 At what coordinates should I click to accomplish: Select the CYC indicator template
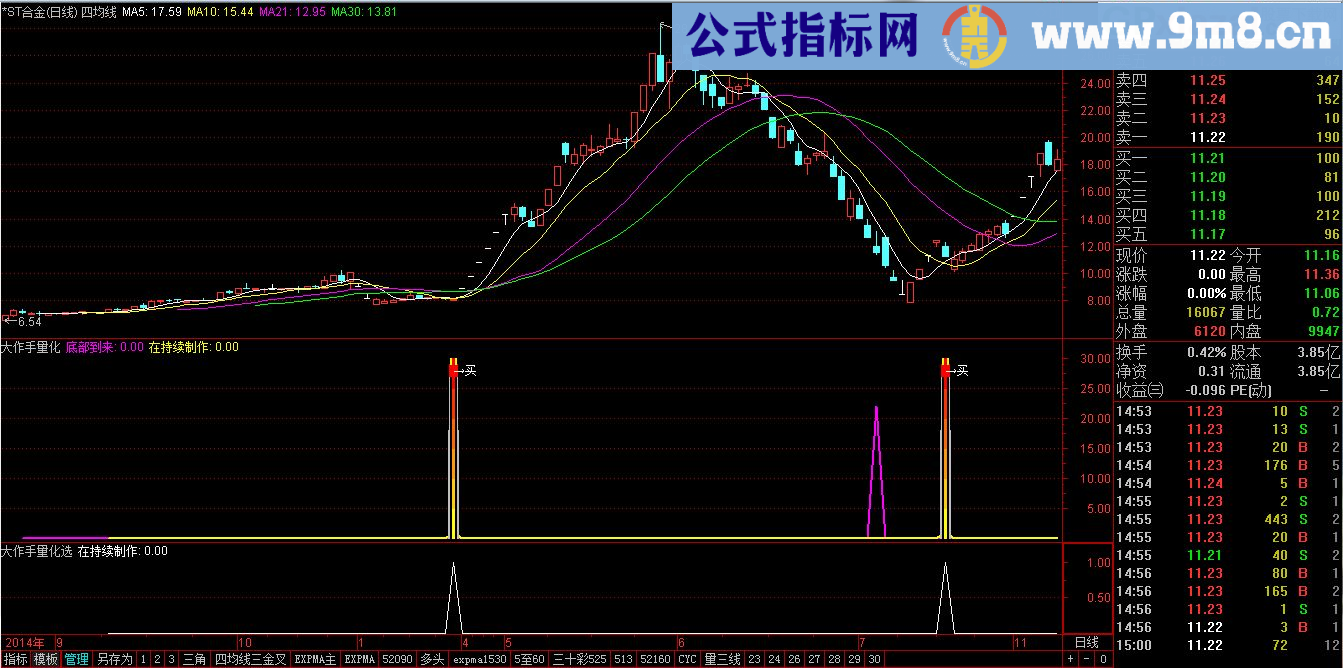click(x=688, y=660)
